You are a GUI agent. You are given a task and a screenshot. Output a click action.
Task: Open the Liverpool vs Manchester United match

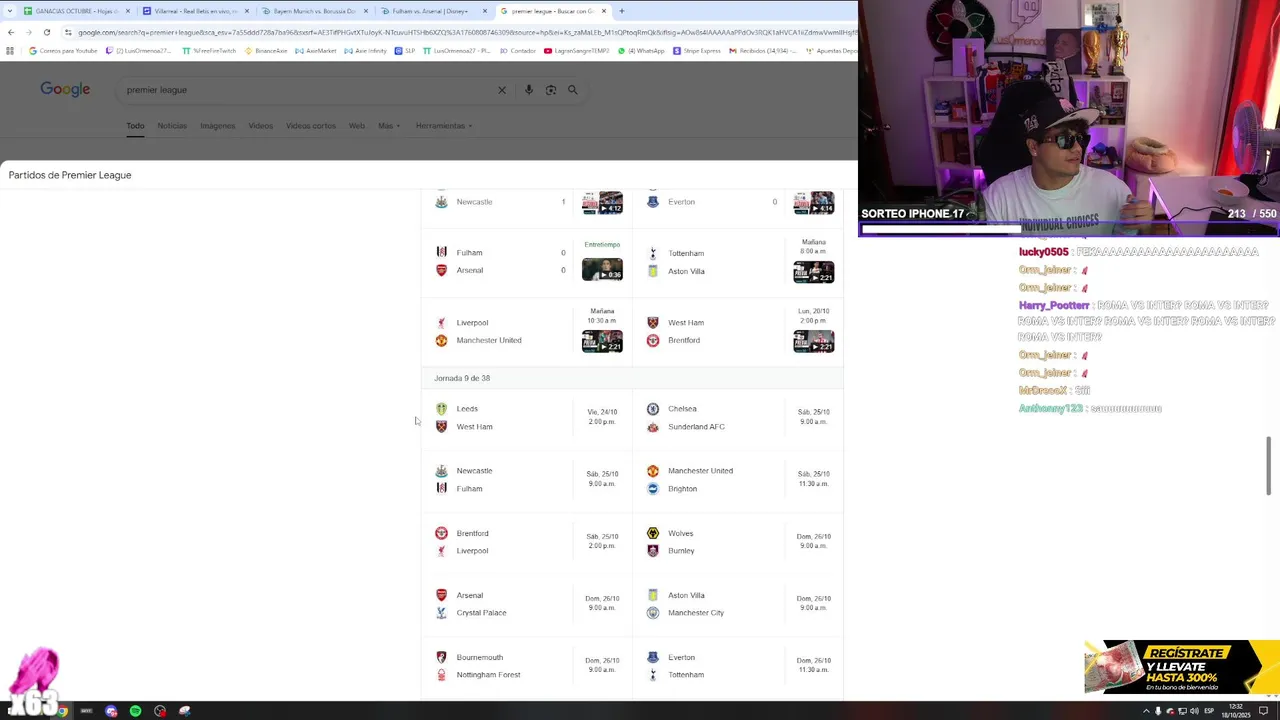[x=527, y=331]
